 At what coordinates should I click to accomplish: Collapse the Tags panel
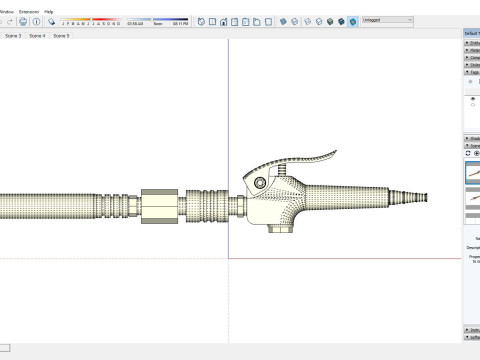(472, 72)
